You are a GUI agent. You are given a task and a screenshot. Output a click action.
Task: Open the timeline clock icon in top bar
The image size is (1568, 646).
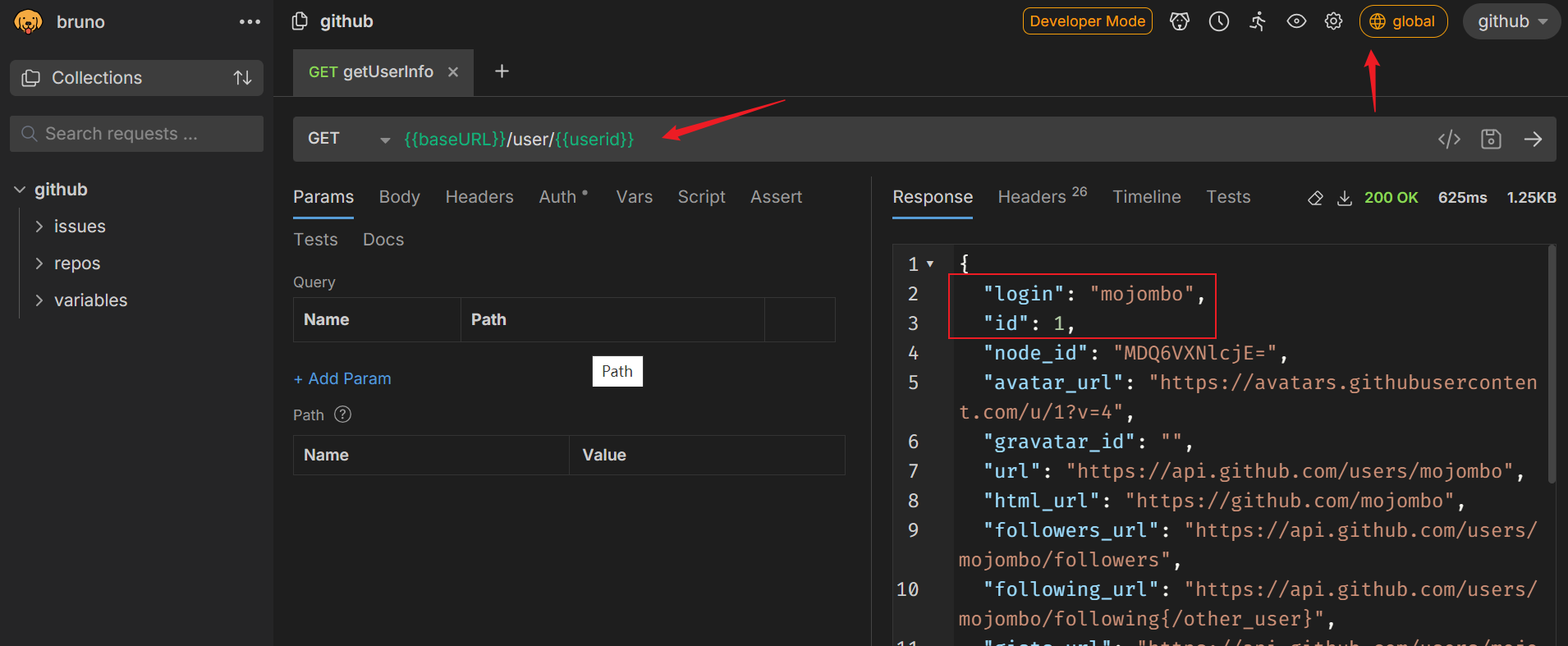coord(1219,21)
